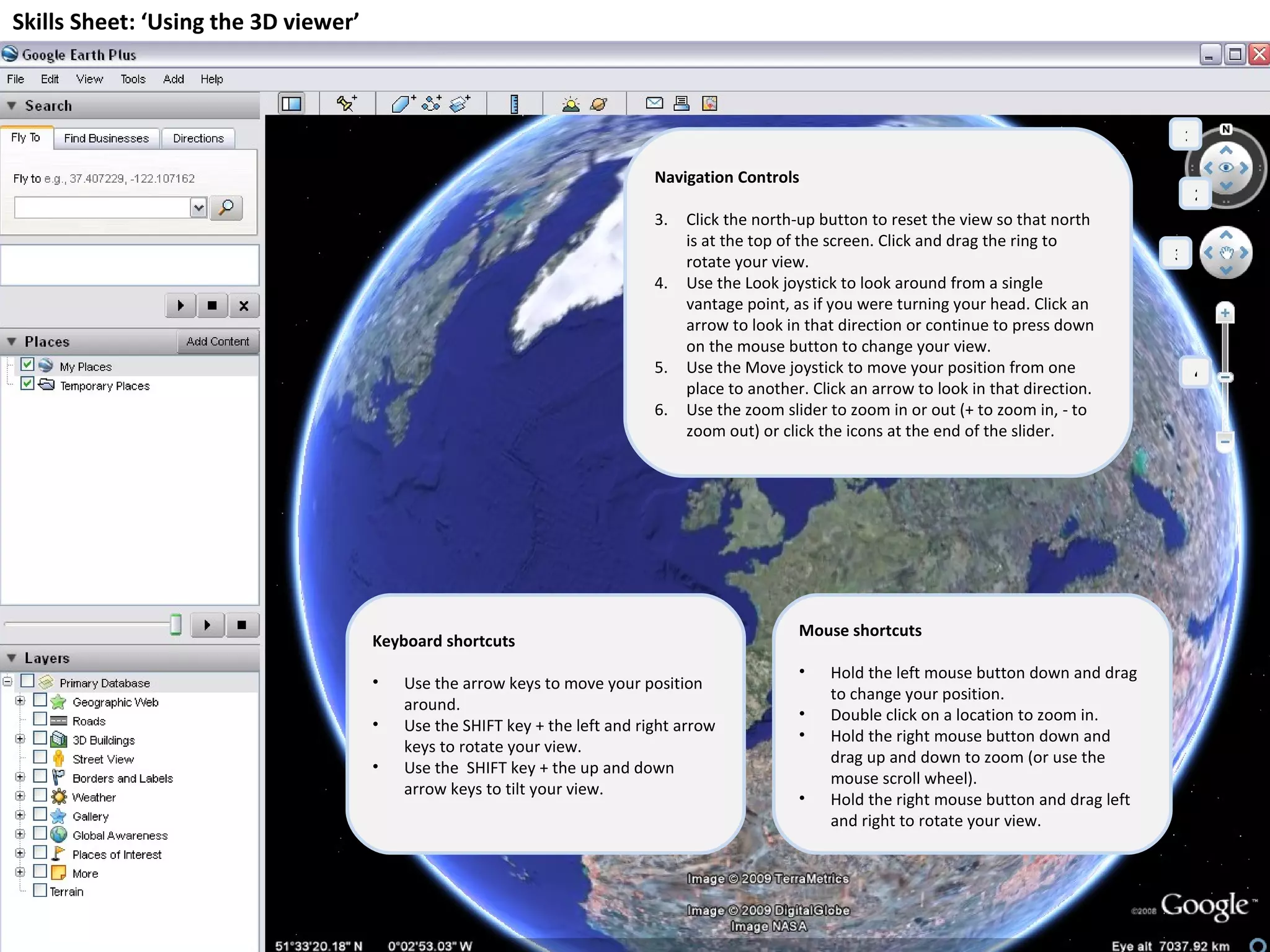Click the Move joystick up arrow

pos(1226,235)
